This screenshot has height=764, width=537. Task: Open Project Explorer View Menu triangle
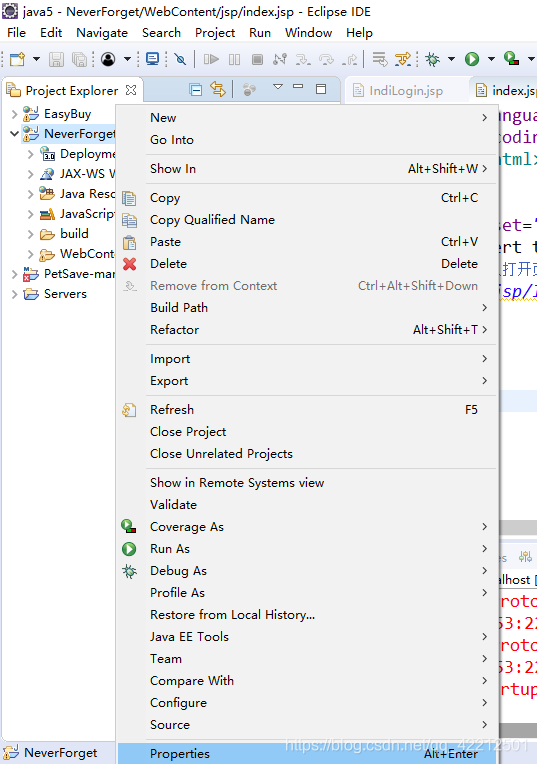coord(278,87)
